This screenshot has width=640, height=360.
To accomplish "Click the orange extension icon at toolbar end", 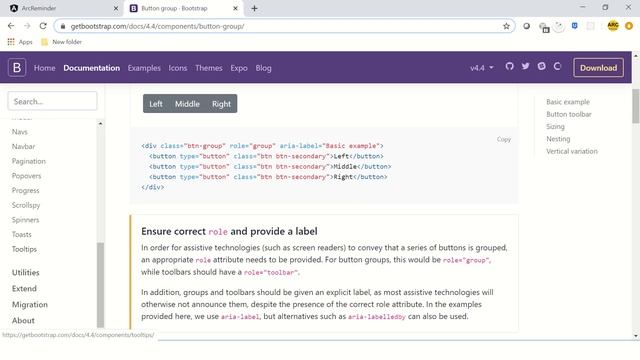I will [x=629, y=26].
